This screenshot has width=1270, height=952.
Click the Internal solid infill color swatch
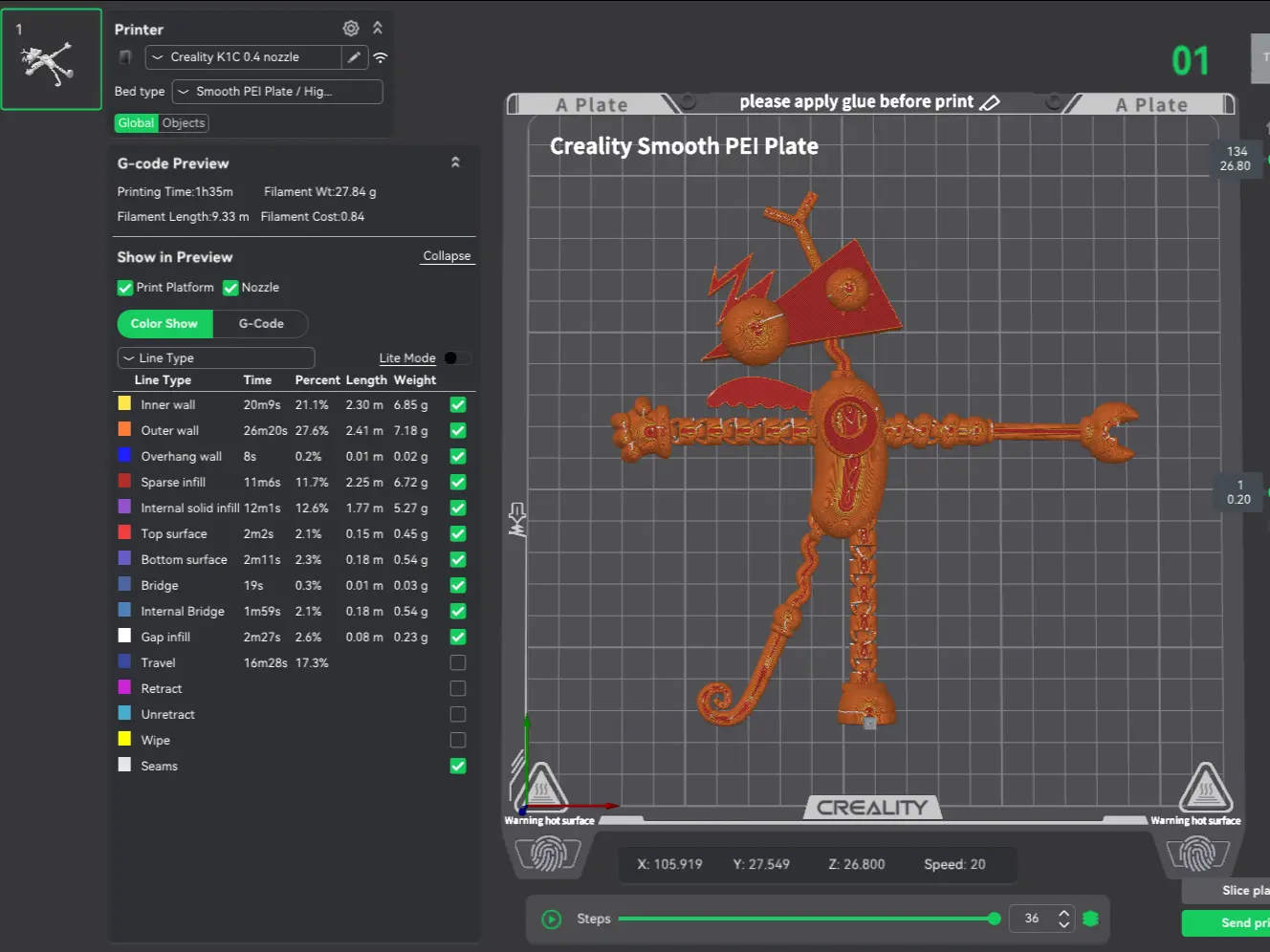tap(124, 508)
